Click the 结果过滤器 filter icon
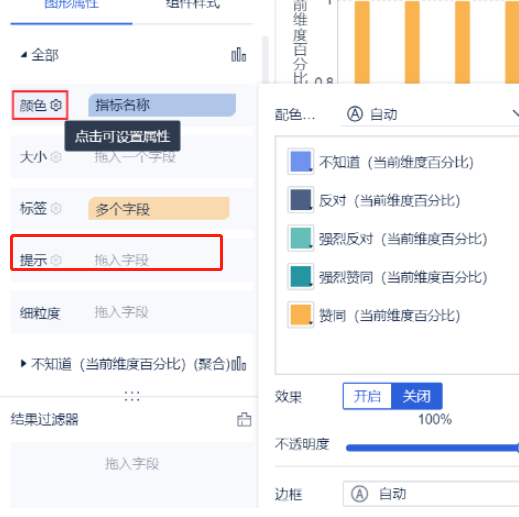Screen dimensions: 519x517 click(244, 420)
